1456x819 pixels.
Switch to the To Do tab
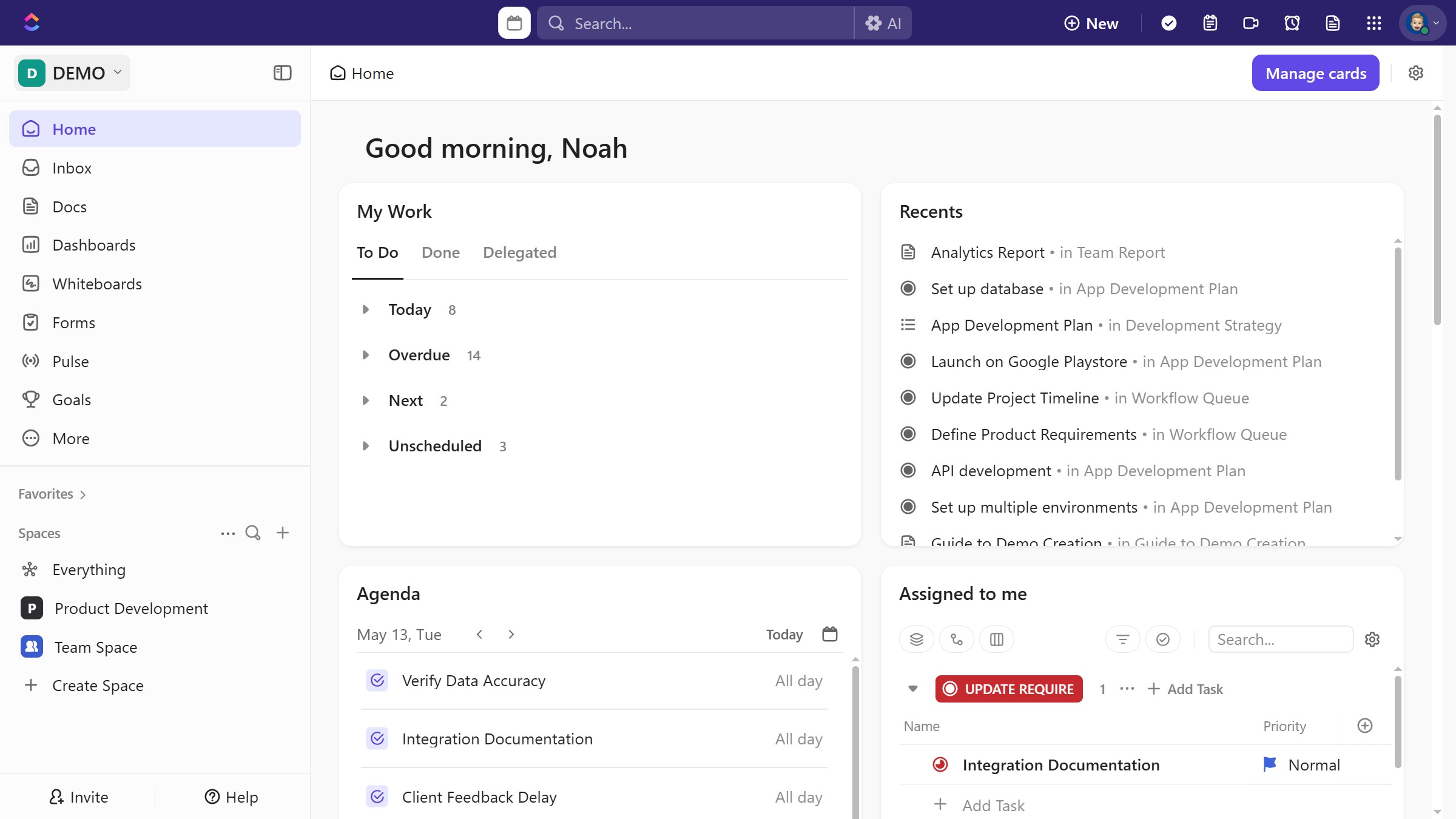(x=377, y=252)
